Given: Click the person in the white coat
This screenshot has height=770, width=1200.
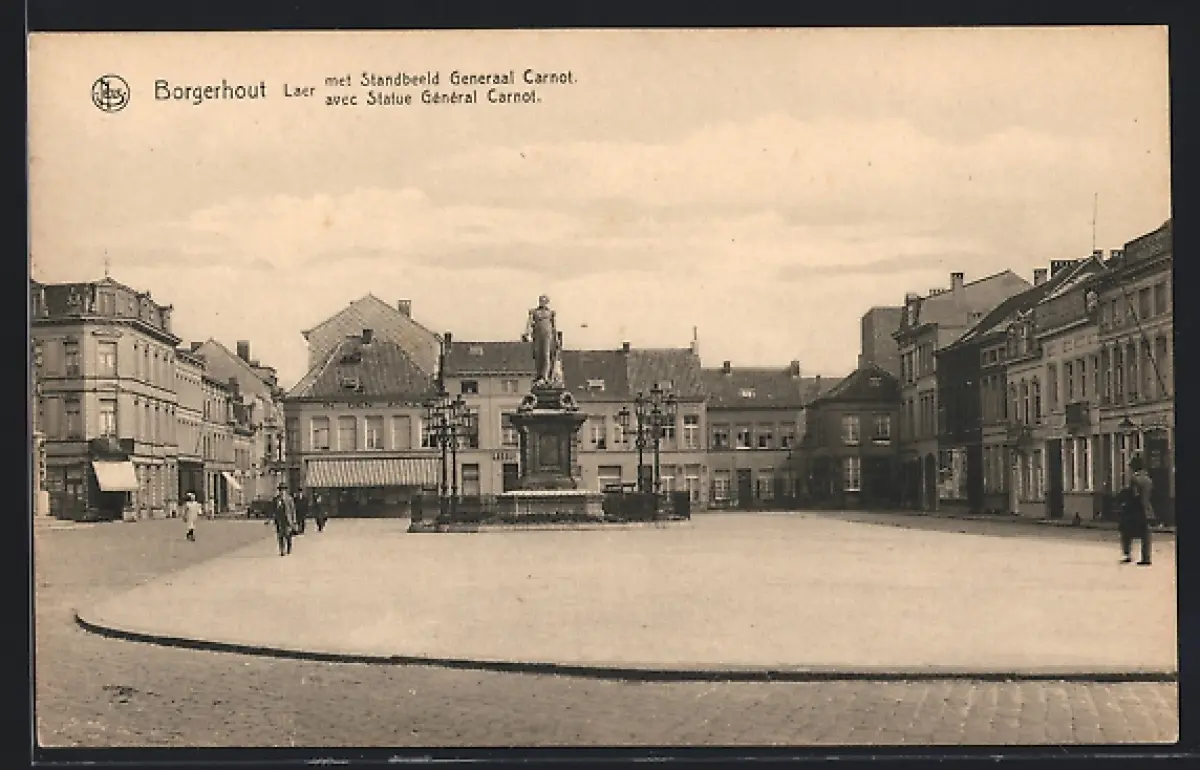Looking at the screenshot, I should pos(191,516).
